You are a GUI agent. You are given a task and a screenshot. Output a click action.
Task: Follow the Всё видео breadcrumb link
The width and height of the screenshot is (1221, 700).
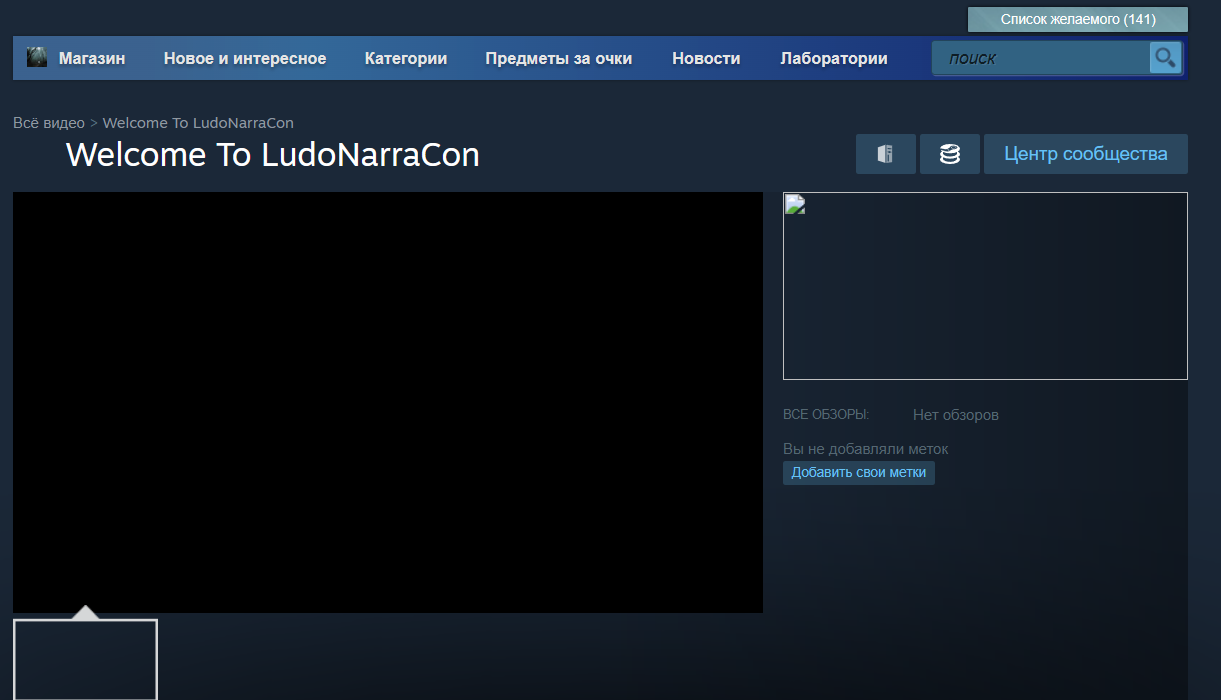tap(49, 123)
